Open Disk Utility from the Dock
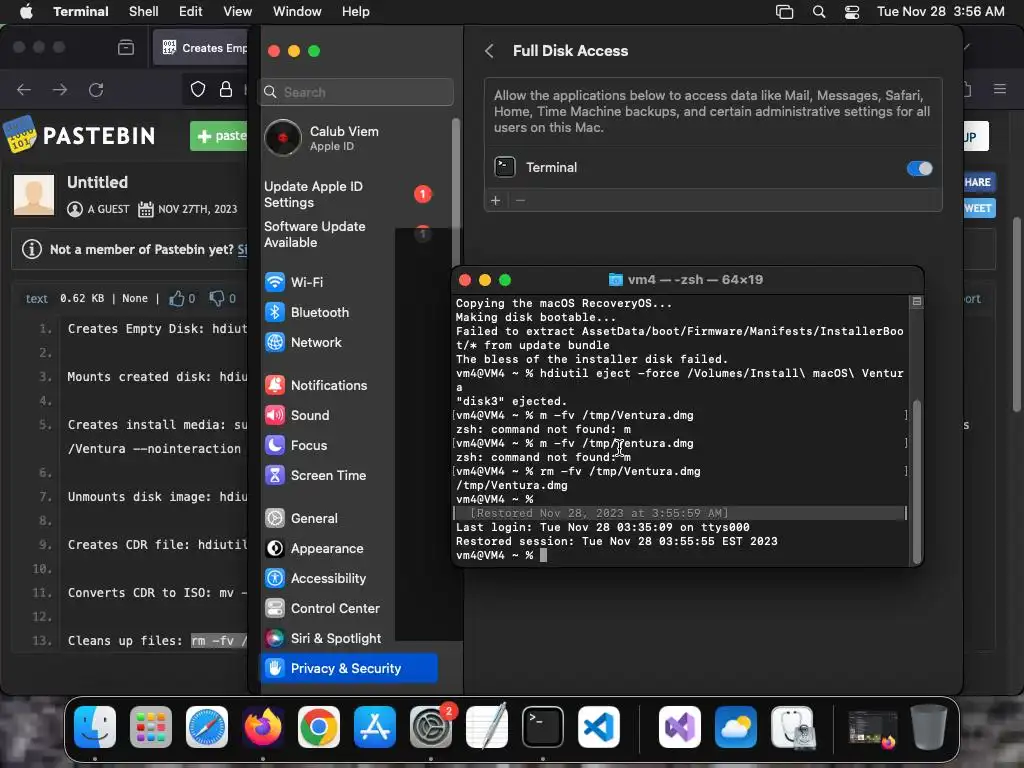Image resolution: width=1024 pixels, height=768 pixels. pyautogui.click(x=792, y=727)
